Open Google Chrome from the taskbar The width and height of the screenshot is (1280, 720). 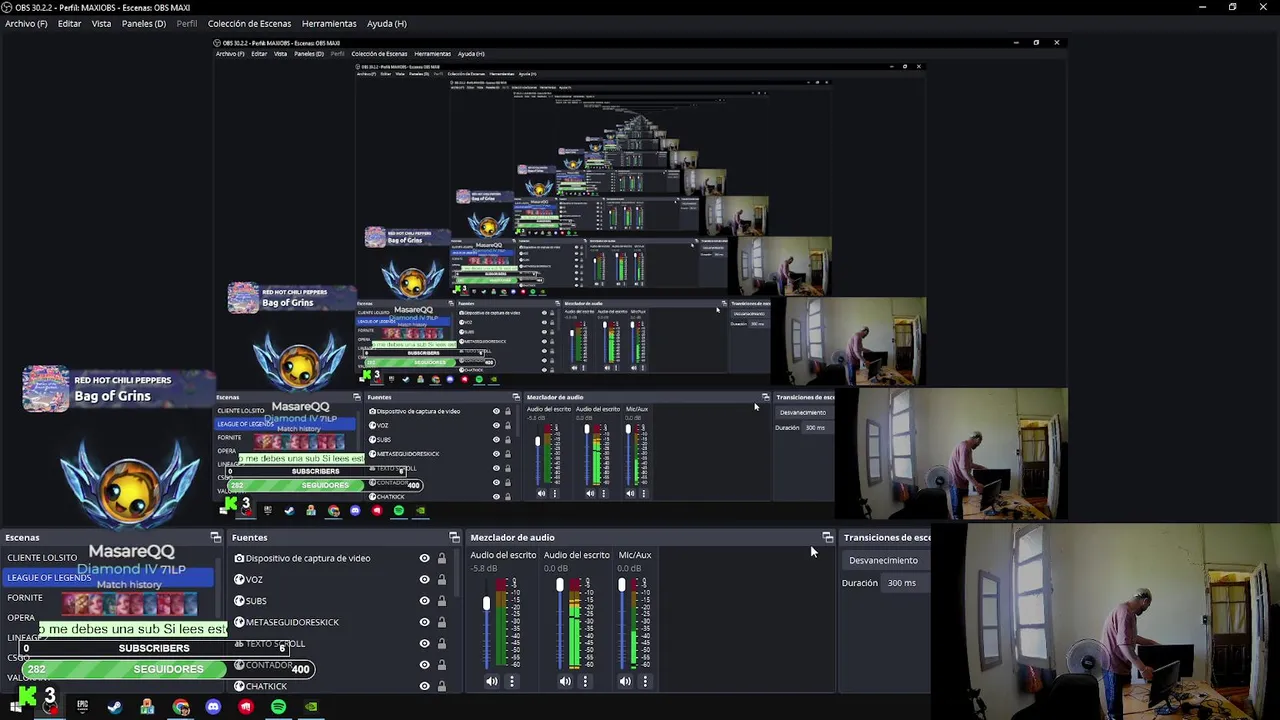(x=181, y=707)
